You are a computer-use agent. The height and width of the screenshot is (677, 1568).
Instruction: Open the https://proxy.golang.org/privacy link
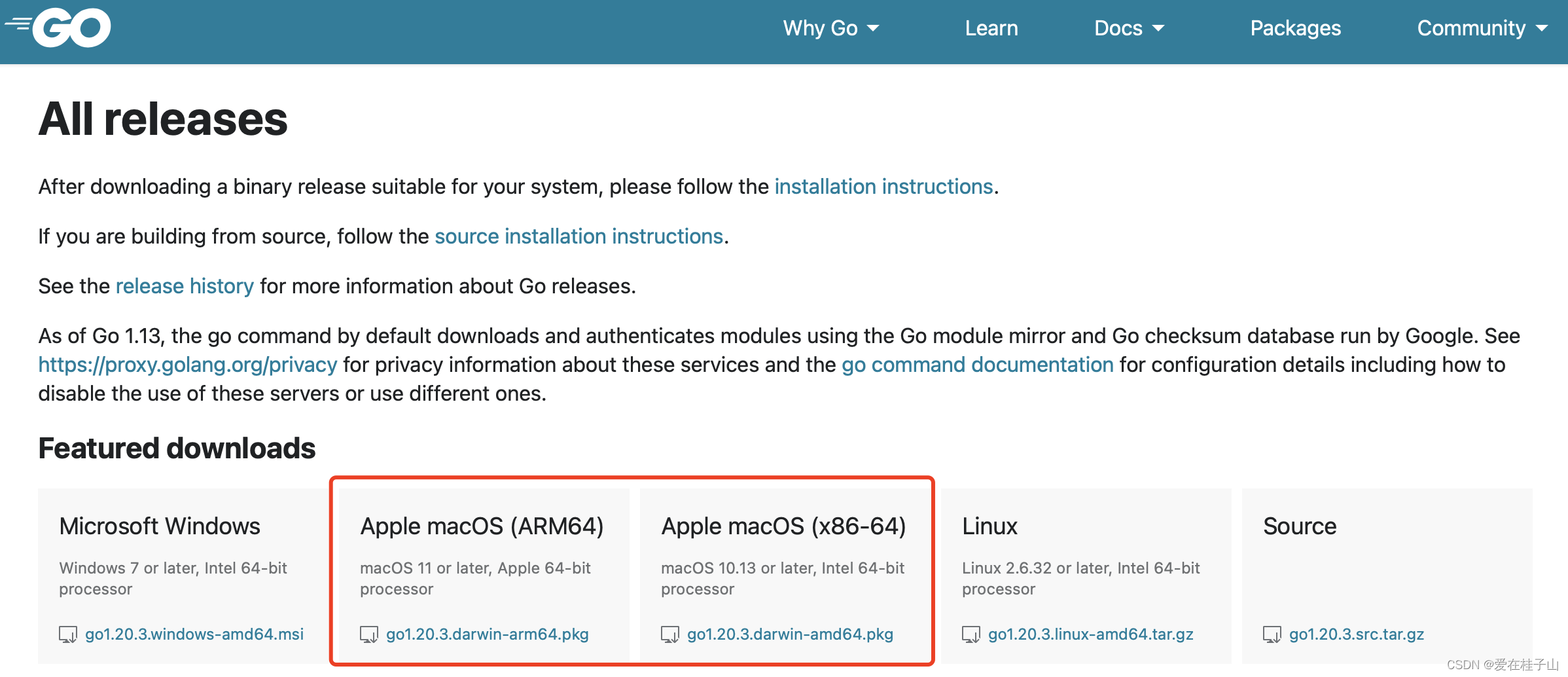click(188, 365)
